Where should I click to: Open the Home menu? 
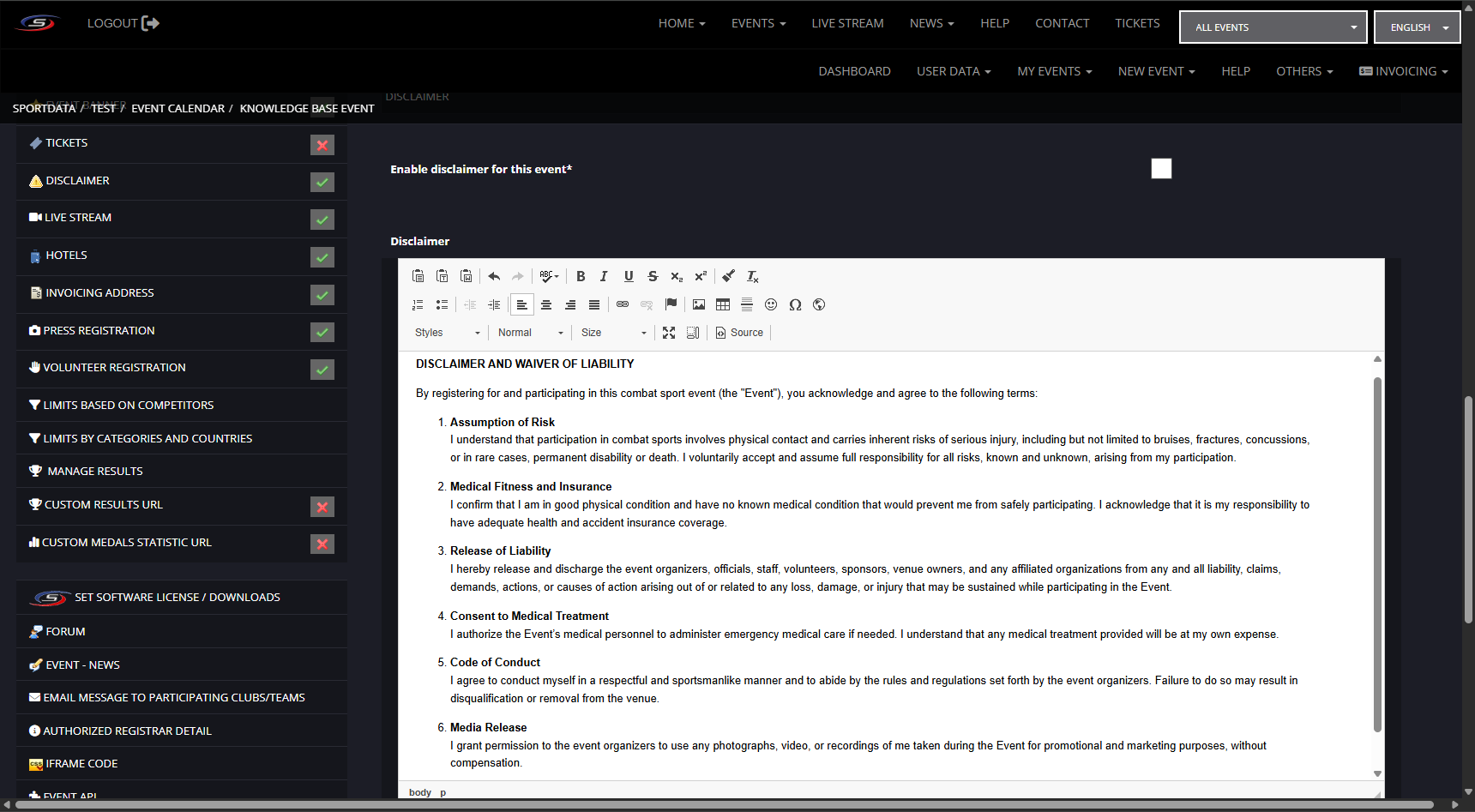[682, 23]
